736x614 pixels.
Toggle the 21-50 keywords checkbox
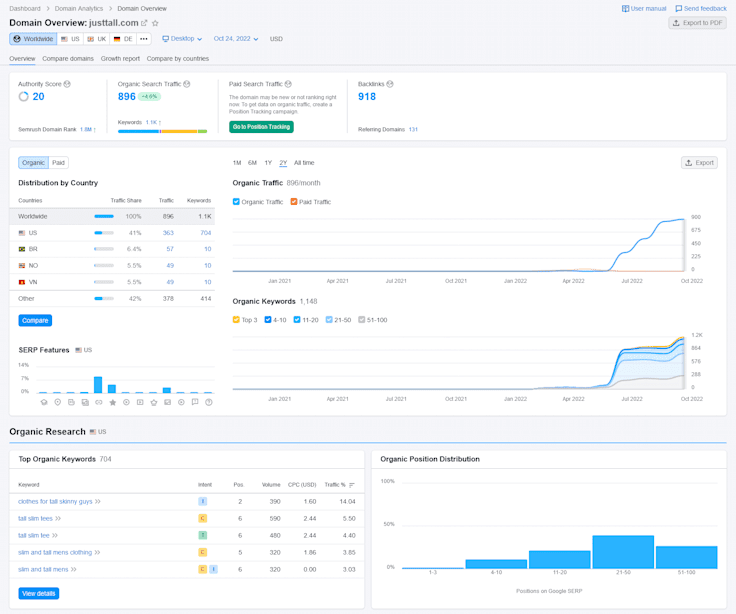[329, 320]
